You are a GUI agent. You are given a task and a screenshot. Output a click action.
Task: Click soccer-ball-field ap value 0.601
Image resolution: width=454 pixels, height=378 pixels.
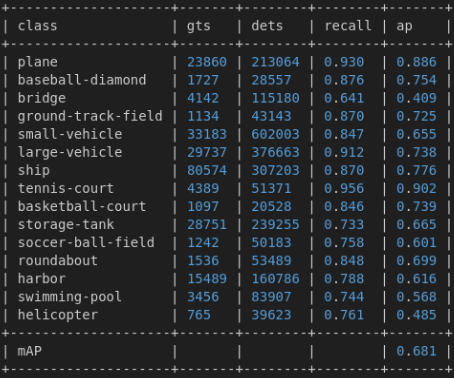click(x=416, y=242)
